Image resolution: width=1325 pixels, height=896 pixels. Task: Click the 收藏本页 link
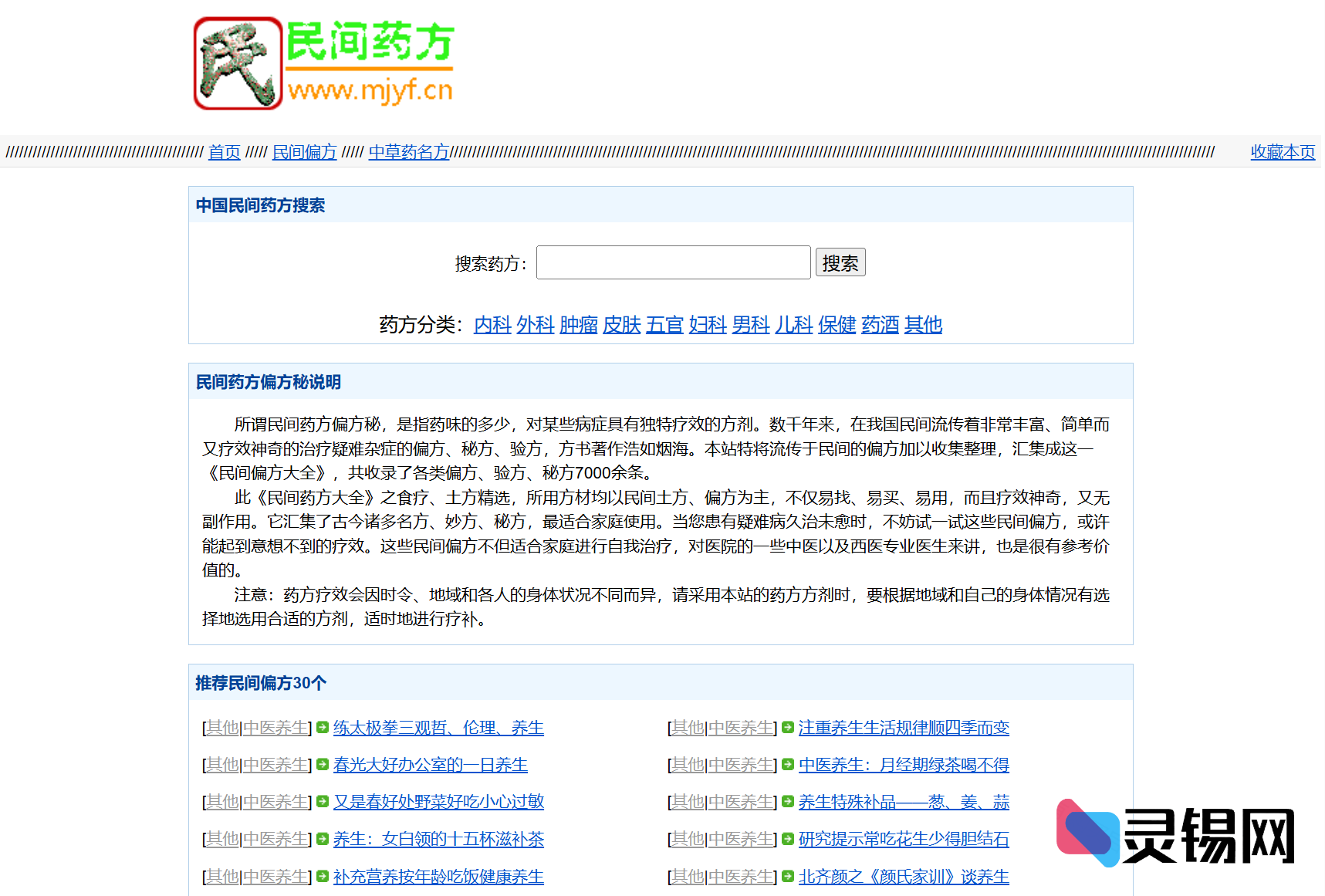point(1282,152)
